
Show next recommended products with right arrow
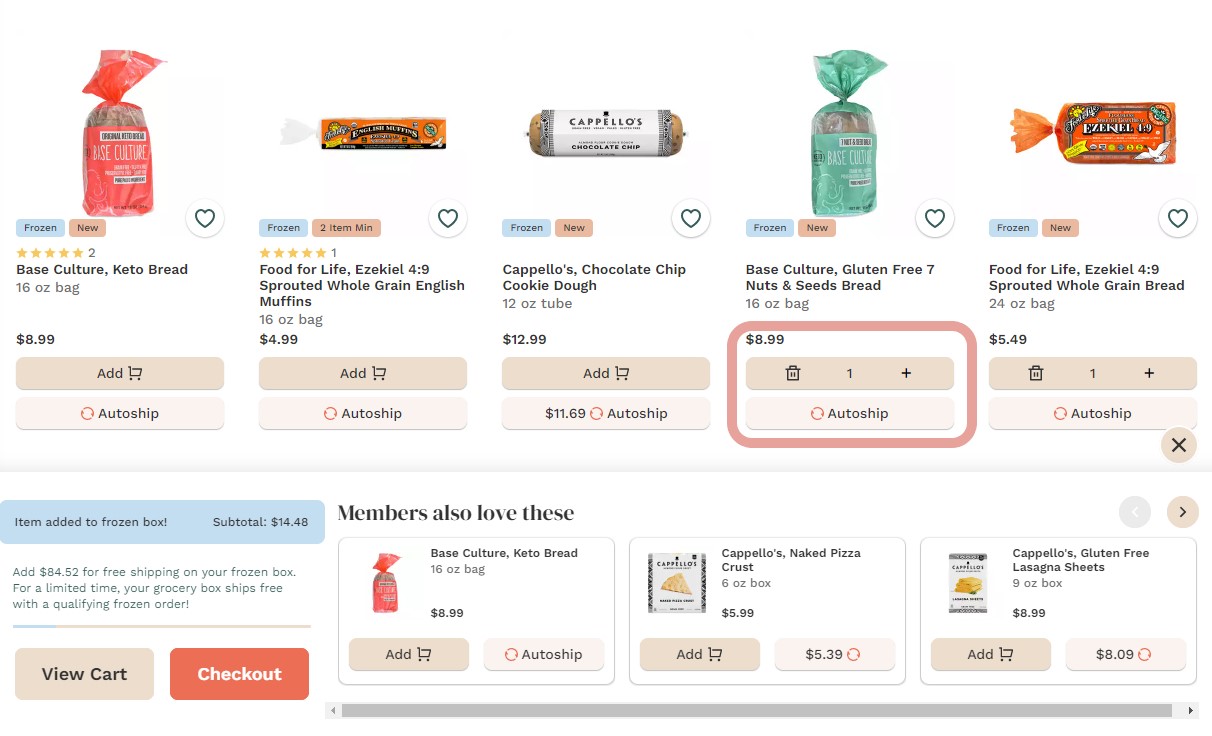coord(1182,512)
